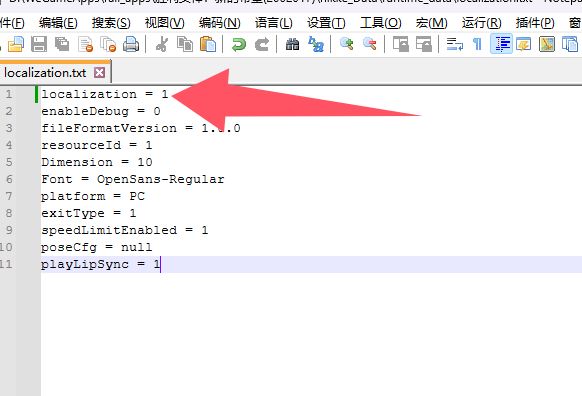Click line number 2 in the margin
Screen dimensions: 582x396
pos(9,111)
